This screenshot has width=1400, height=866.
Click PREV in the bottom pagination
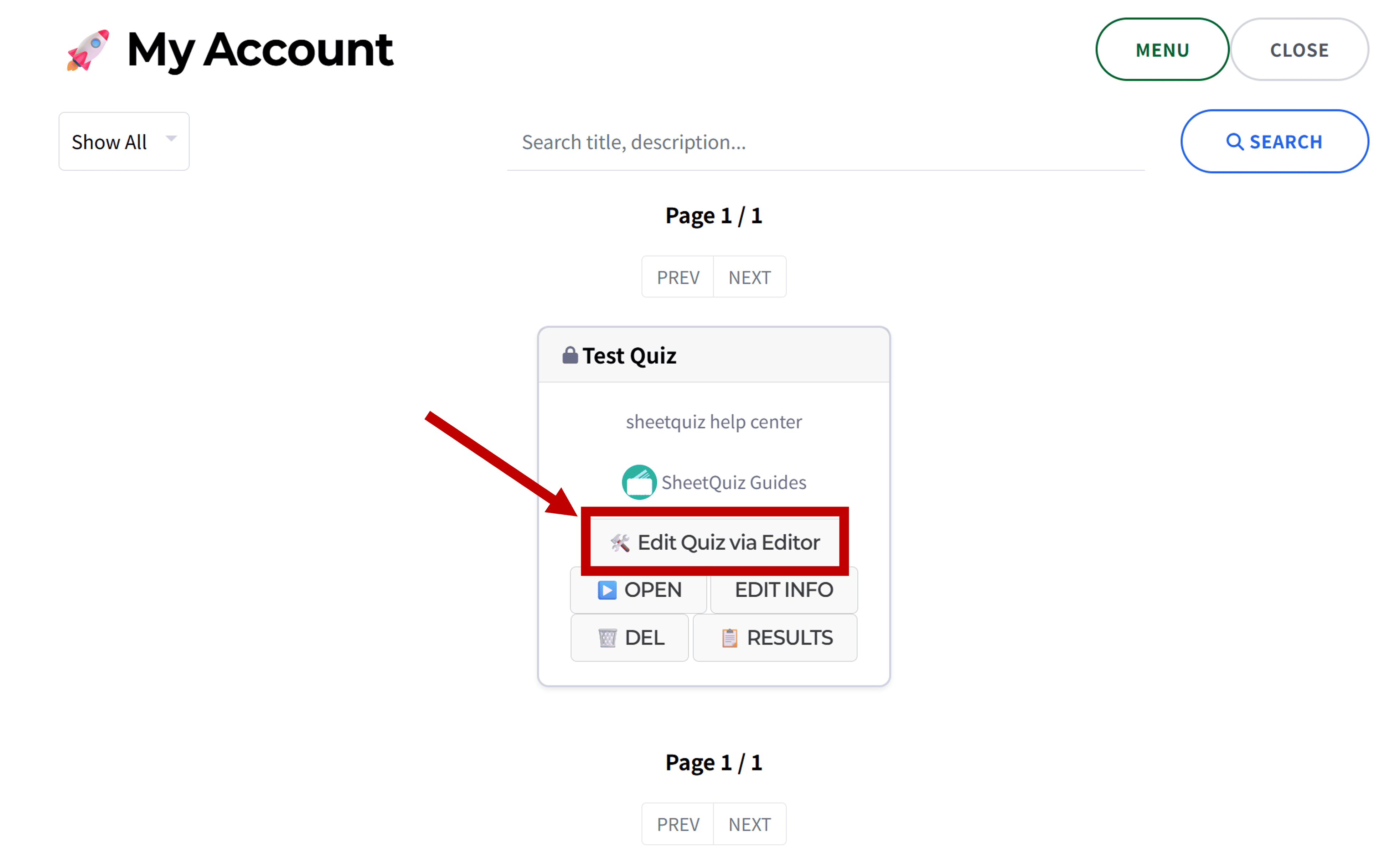pyautogui.click(x=678, y=824)
